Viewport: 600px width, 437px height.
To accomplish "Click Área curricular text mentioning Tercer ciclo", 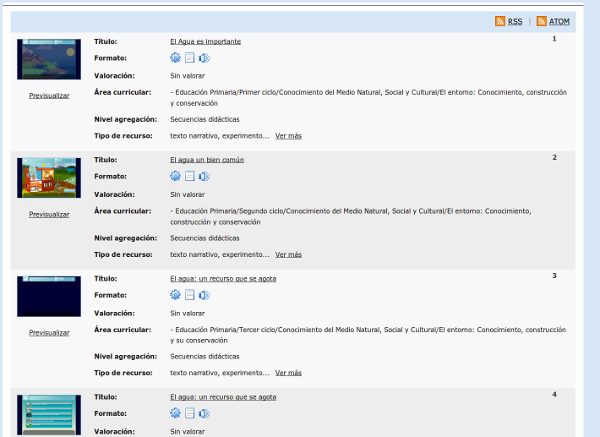I will (x=368, y=335).
